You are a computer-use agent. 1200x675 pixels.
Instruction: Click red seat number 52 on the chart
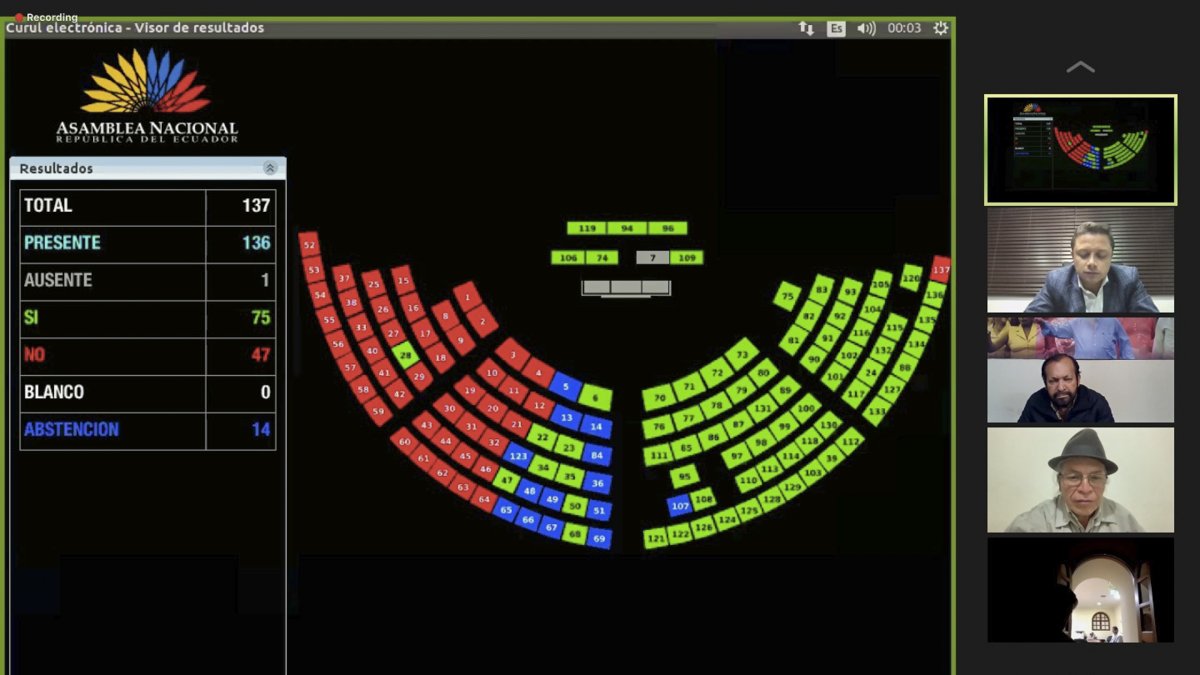coord(308,244)
